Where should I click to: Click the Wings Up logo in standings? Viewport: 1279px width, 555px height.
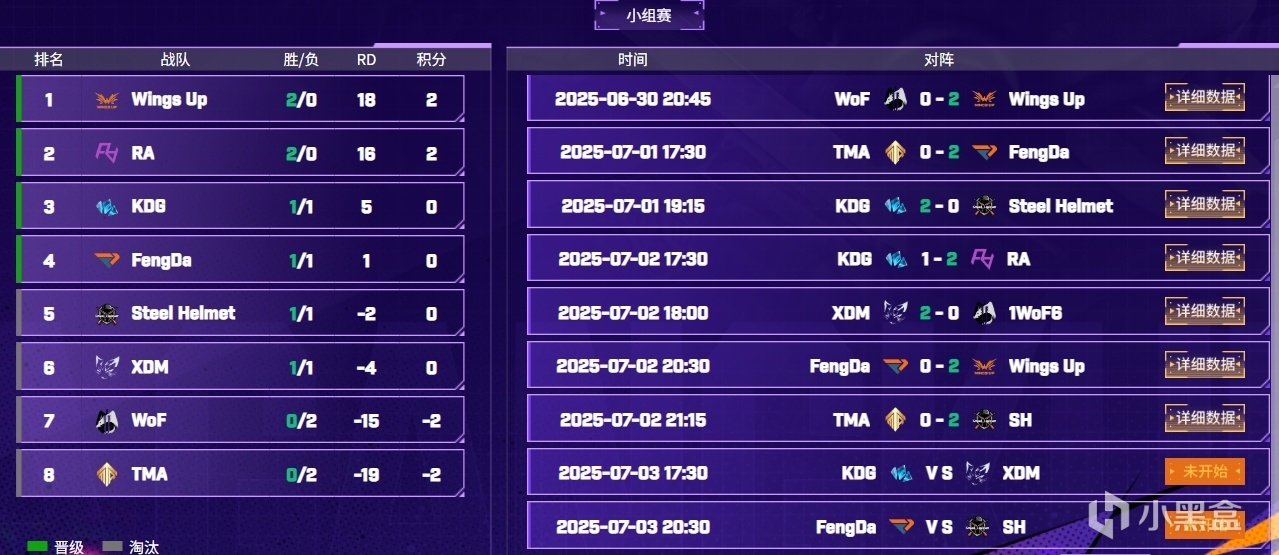tap(106, 100)
